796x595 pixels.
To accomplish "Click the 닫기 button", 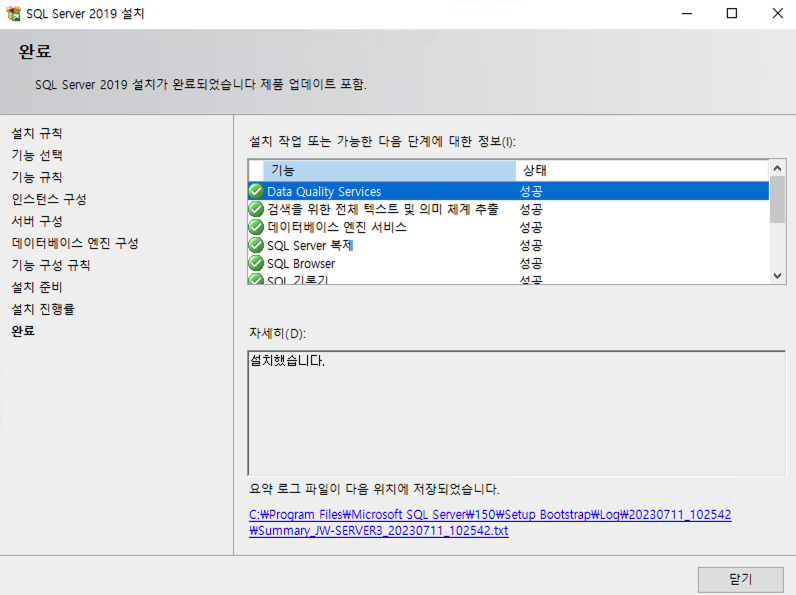I will (740, 579).
